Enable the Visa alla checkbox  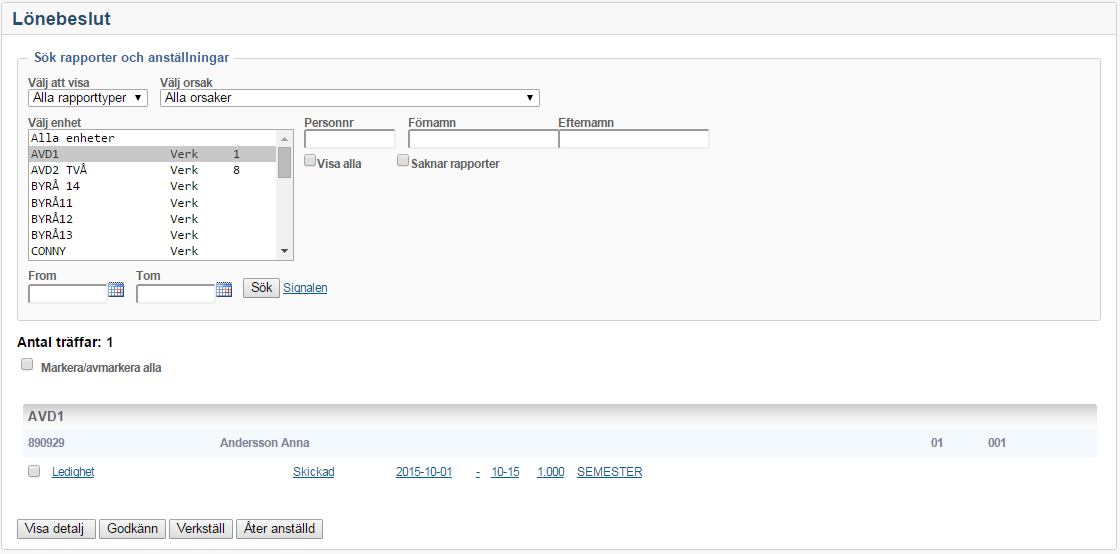click(310, 161)
